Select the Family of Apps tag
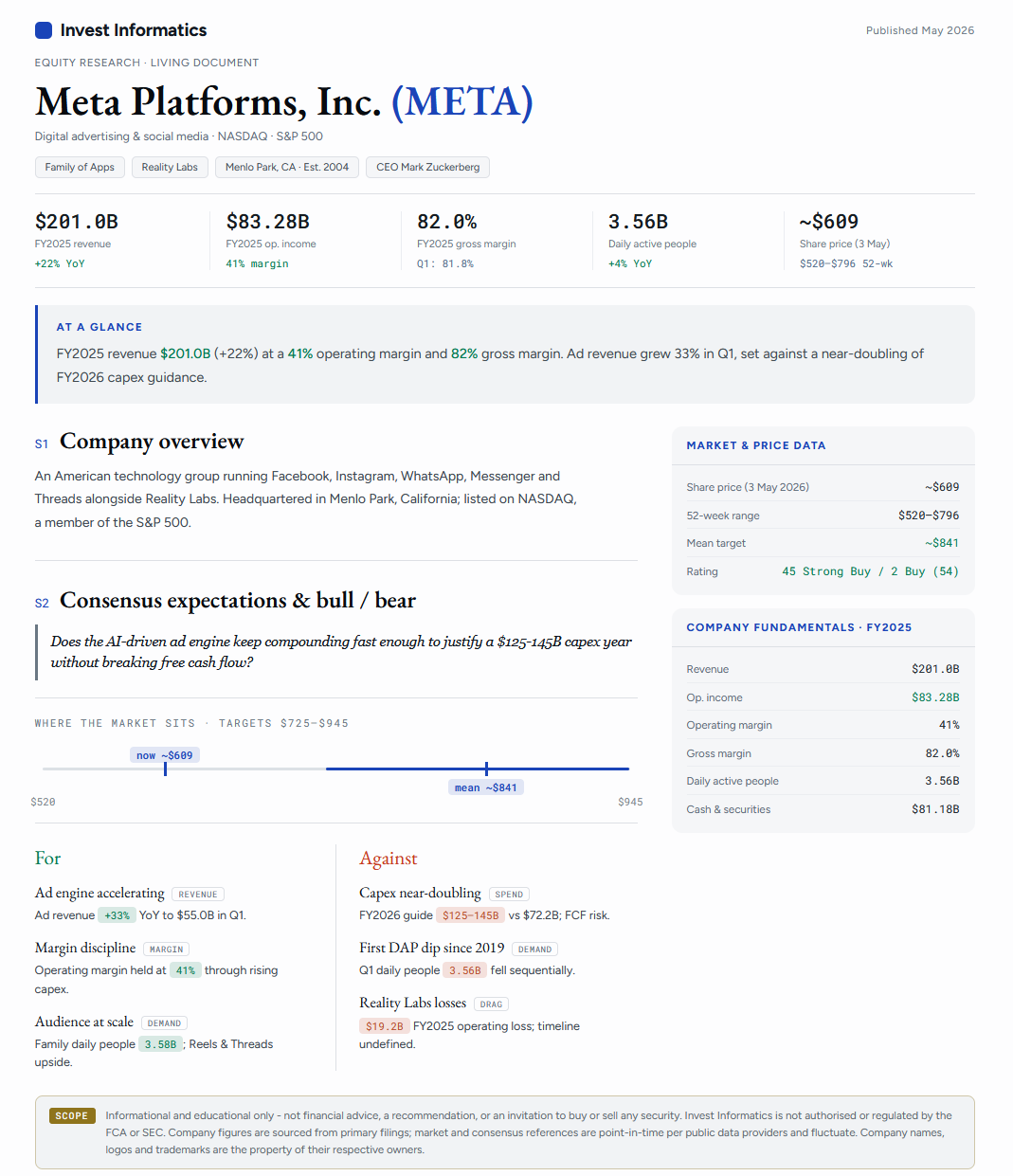Viewport: 1013px width, 1176px height. tap(80, 167)
